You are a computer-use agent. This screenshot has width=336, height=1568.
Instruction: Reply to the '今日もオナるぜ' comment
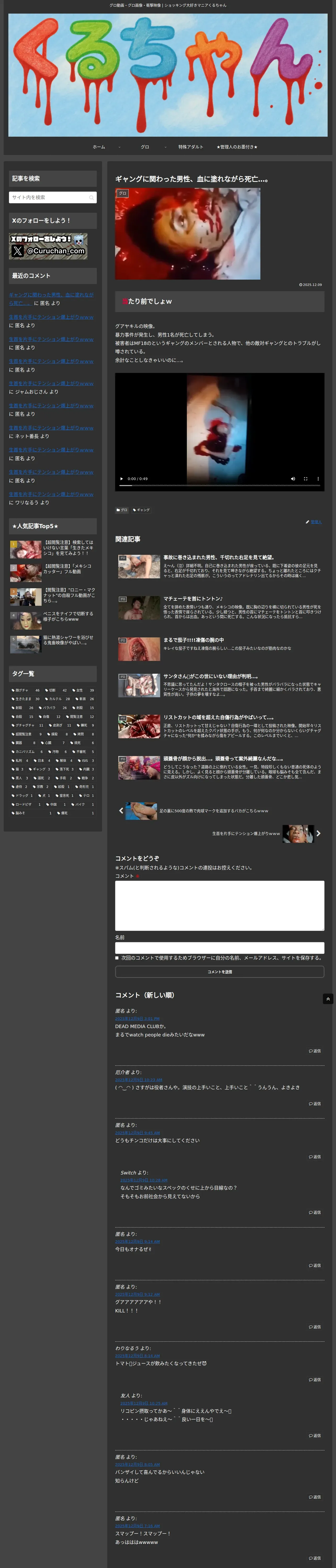[x=315, y=1265]
